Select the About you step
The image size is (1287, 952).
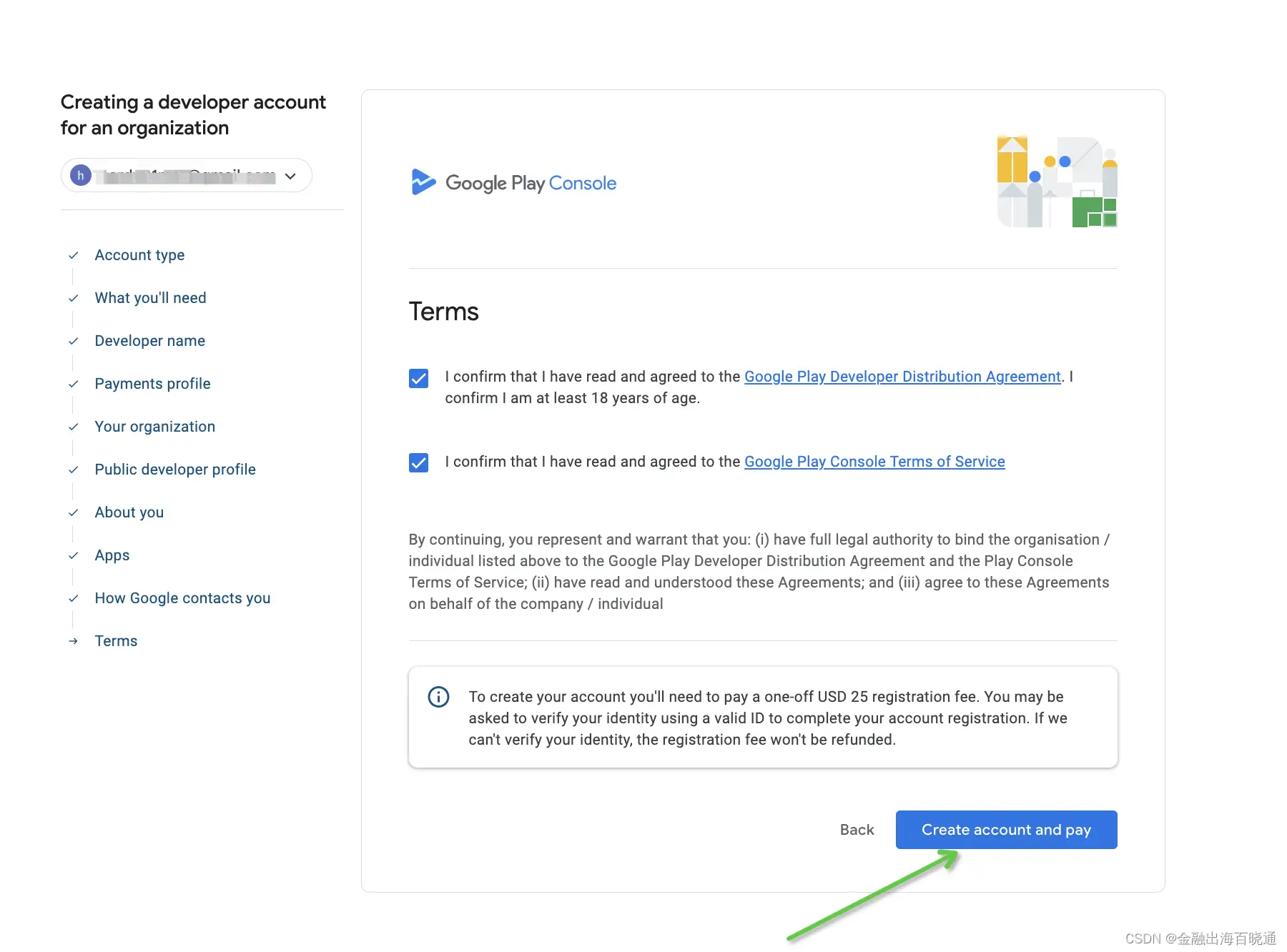pos(129,512)
